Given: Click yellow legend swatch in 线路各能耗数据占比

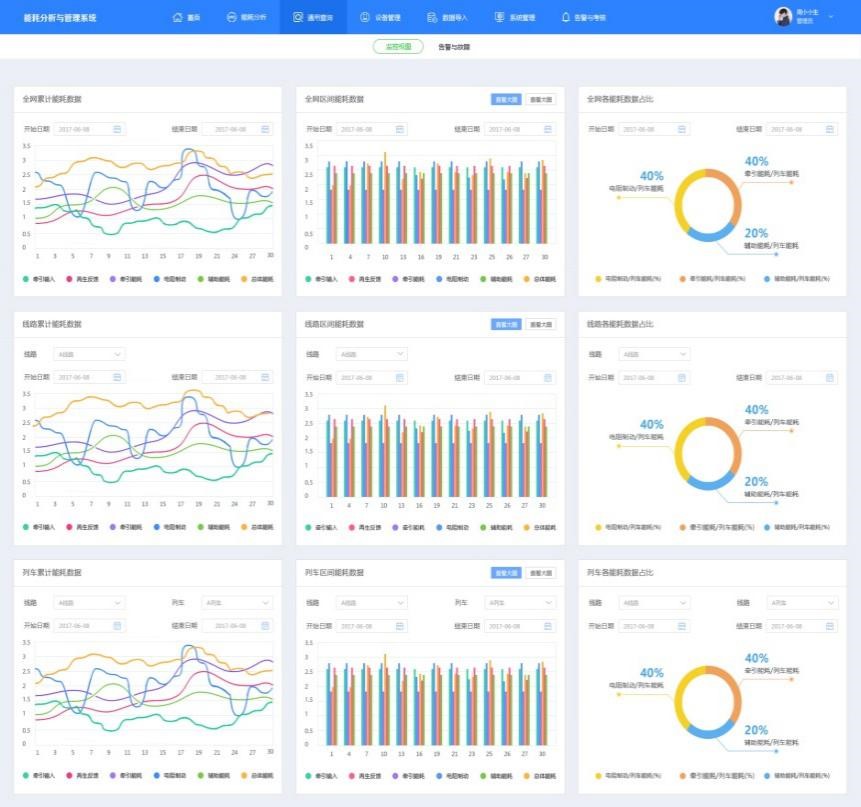Looking at the screenshot, I should (x=600, y=526).
